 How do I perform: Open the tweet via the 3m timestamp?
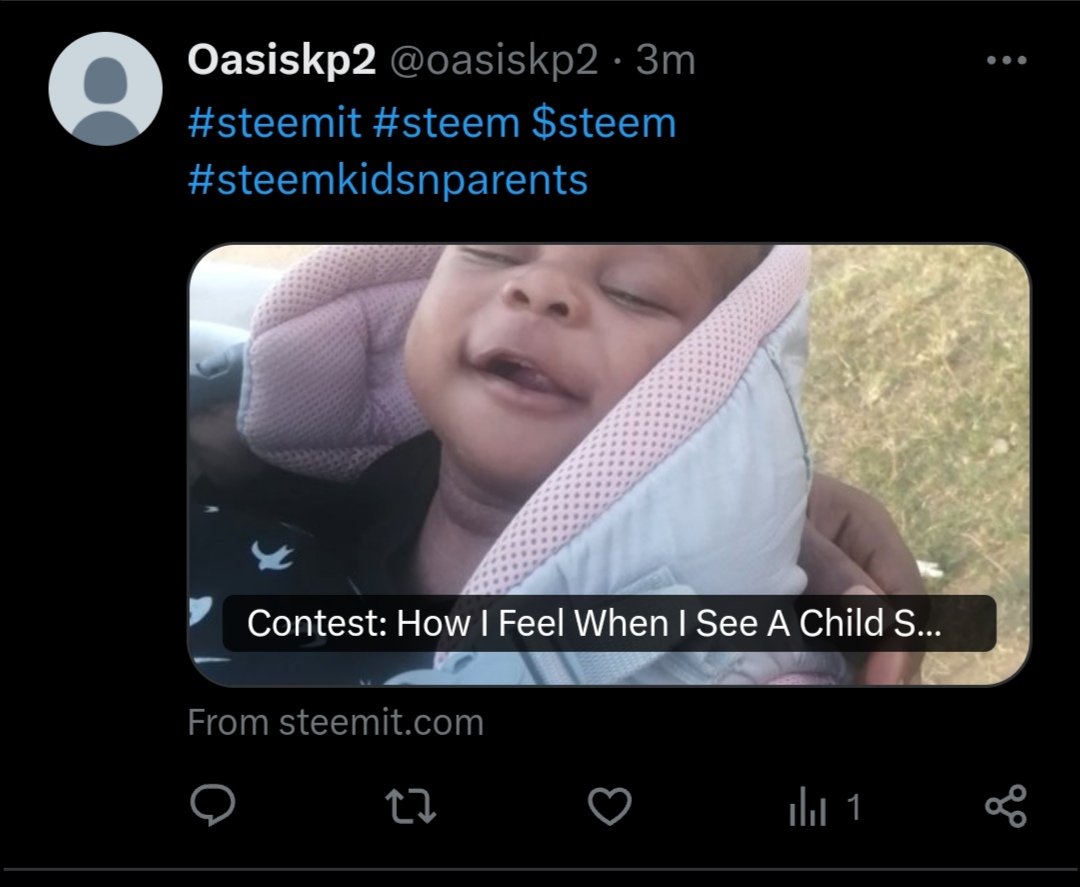pos(665,61)
